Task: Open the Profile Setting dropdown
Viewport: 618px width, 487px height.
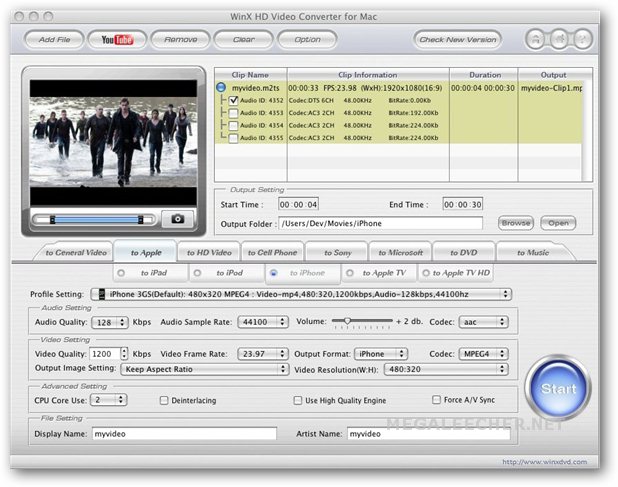Action: tap(301, 294)
